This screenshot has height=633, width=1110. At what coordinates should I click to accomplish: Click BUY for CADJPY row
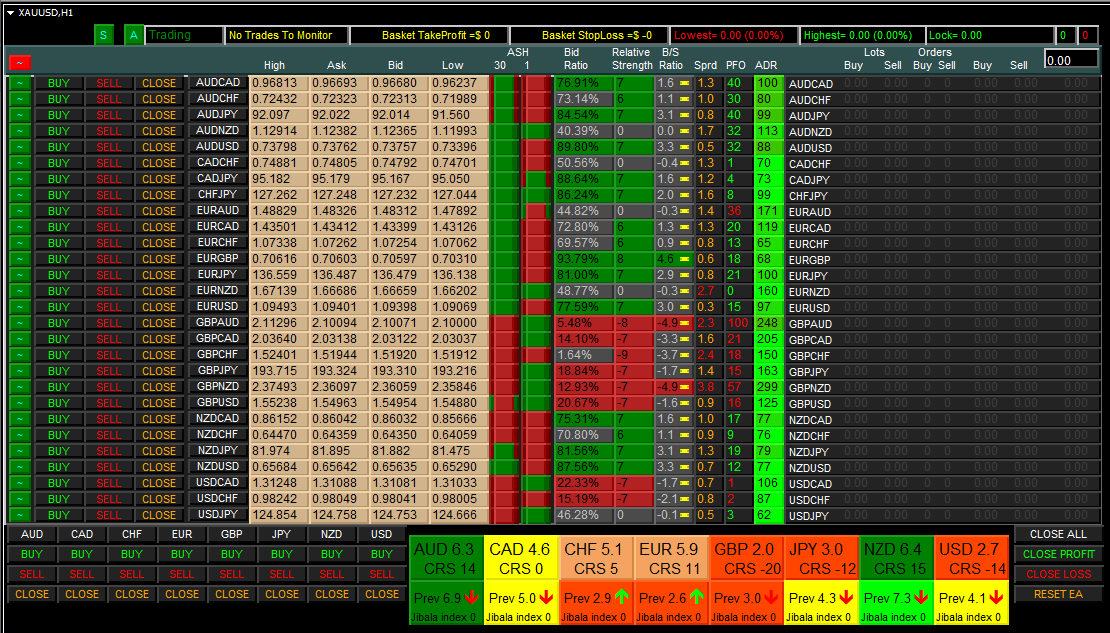coord(59,178)
